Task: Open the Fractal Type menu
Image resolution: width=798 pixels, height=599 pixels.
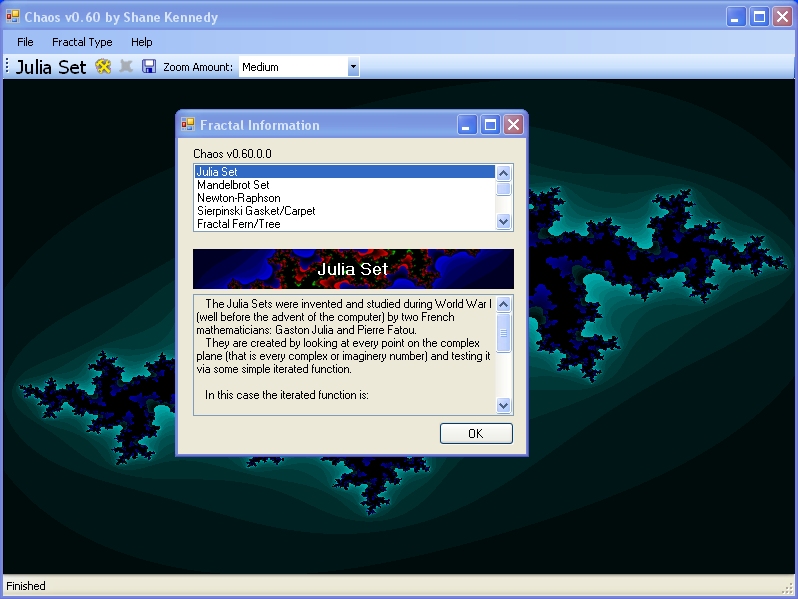Action: (82, 42)
